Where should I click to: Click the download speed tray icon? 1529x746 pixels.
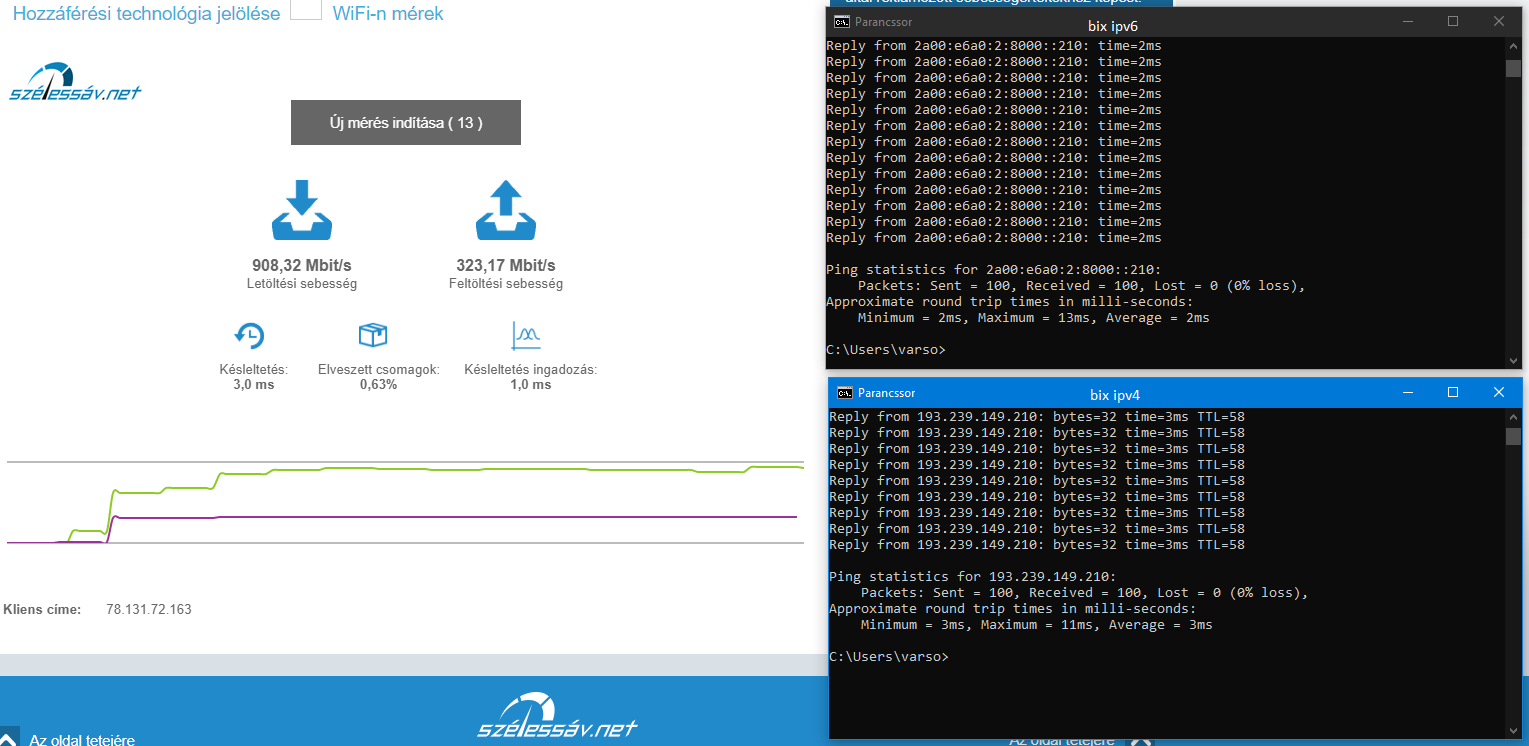point(302,210)
